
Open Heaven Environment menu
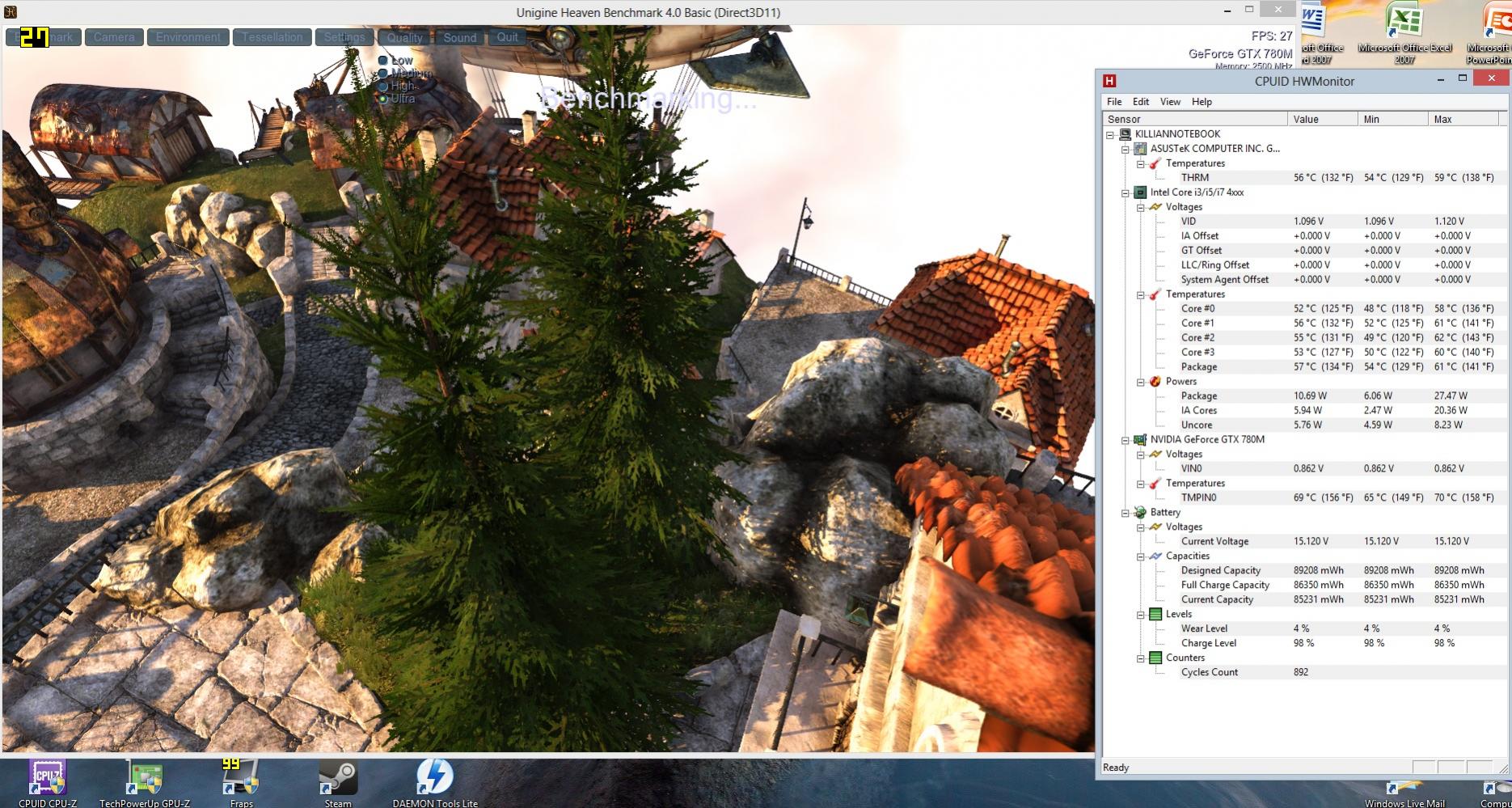pos(188,37)
